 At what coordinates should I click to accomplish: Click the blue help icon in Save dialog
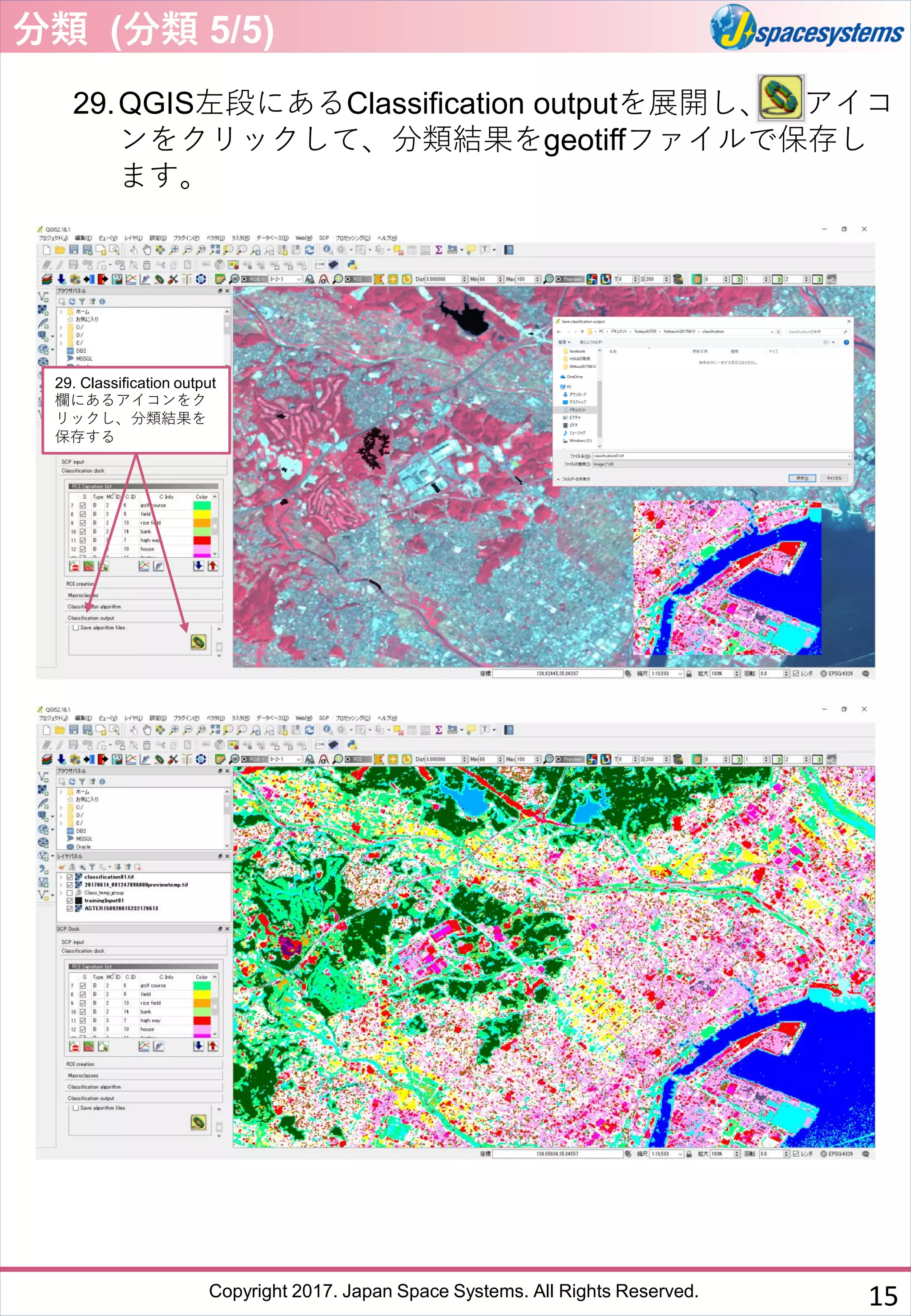(x=846, y=342)
